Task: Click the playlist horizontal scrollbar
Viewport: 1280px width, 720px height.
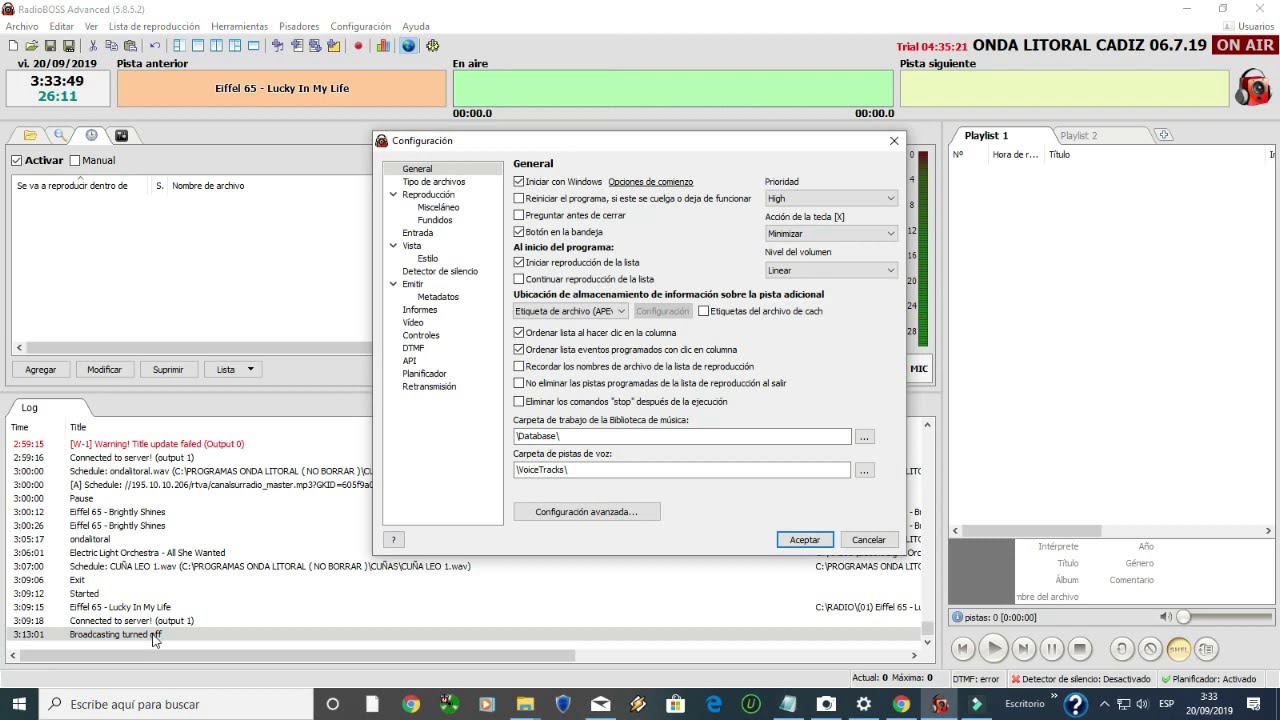Action: pos(1032,531)
